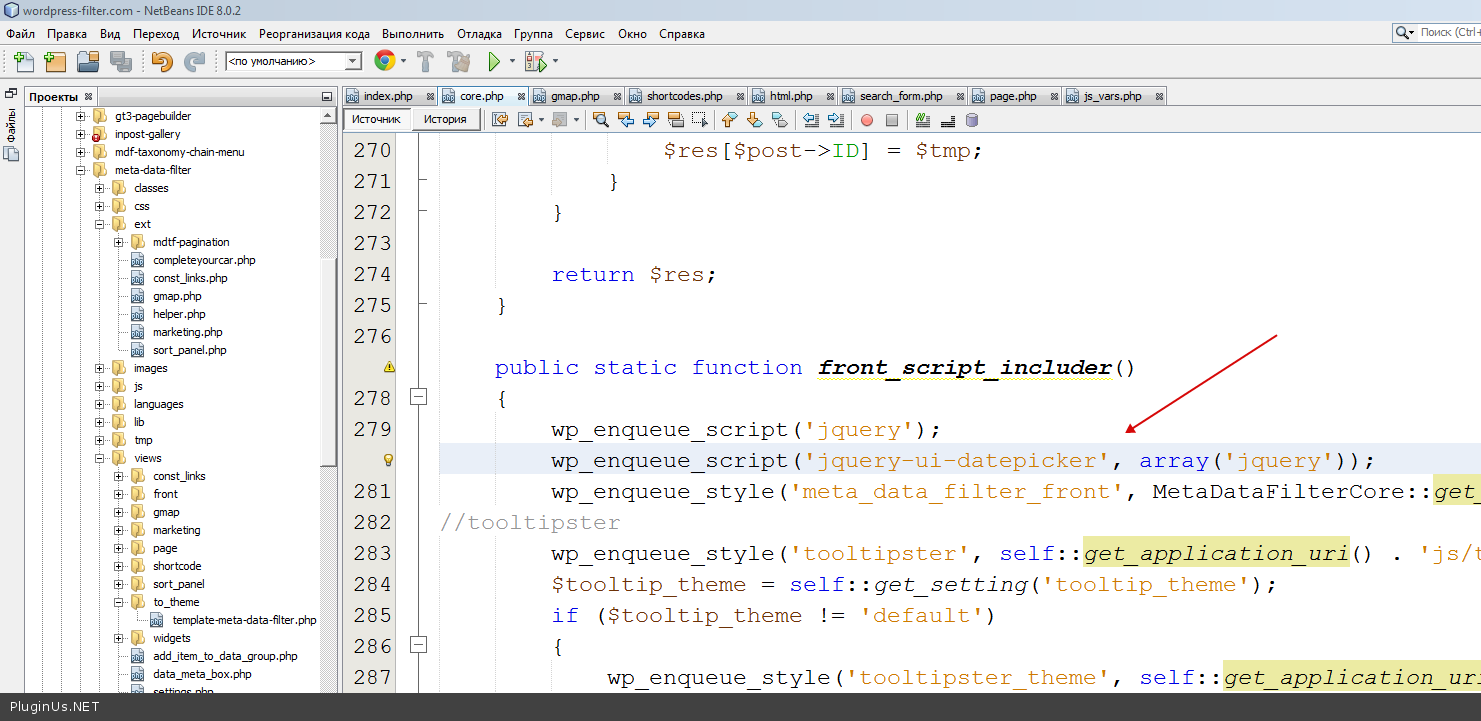This screenshot has height=721, width=1481.
Task: Open the configuration dropdown set to default
Action: [293, 62]
